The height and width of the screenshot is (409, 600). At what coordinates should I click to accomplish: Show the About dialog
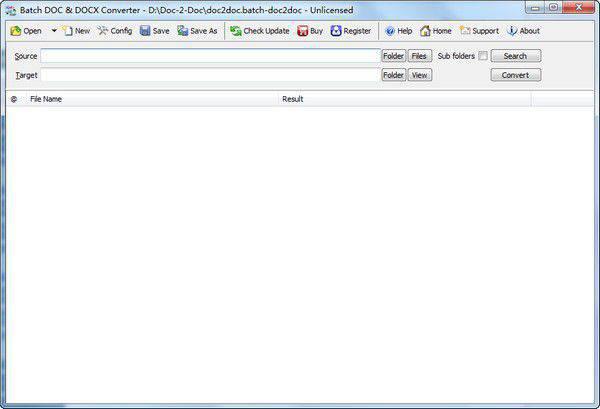[x=523, y=31]
